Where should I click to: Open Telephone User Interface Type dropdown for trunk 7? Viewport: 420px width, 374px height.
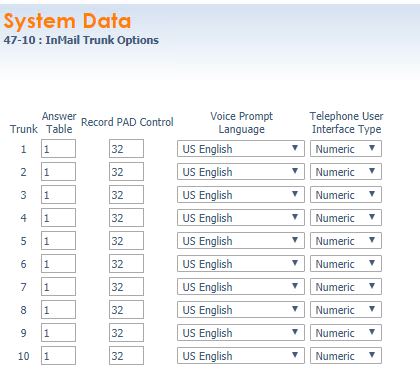(346, 287)
